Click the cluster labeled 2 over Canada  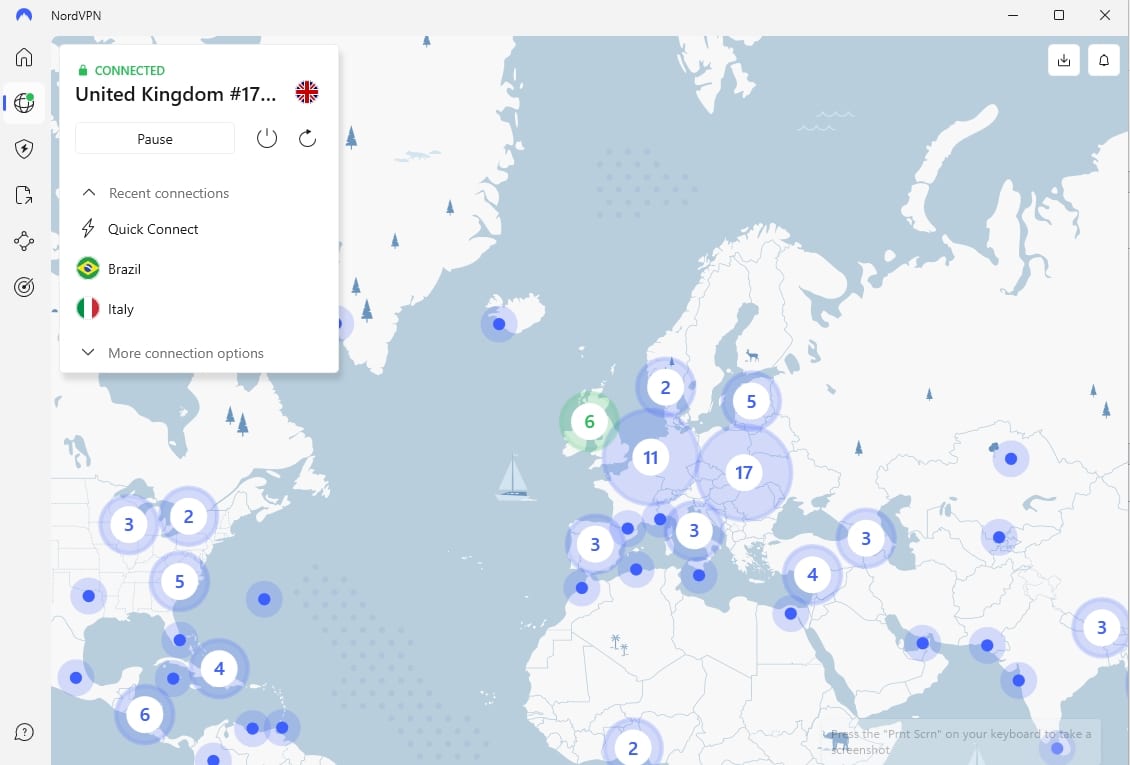coord(188,516)
